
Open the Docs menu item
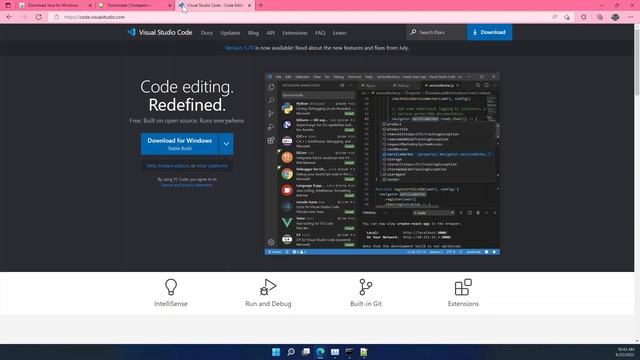(x=207, y=33)
